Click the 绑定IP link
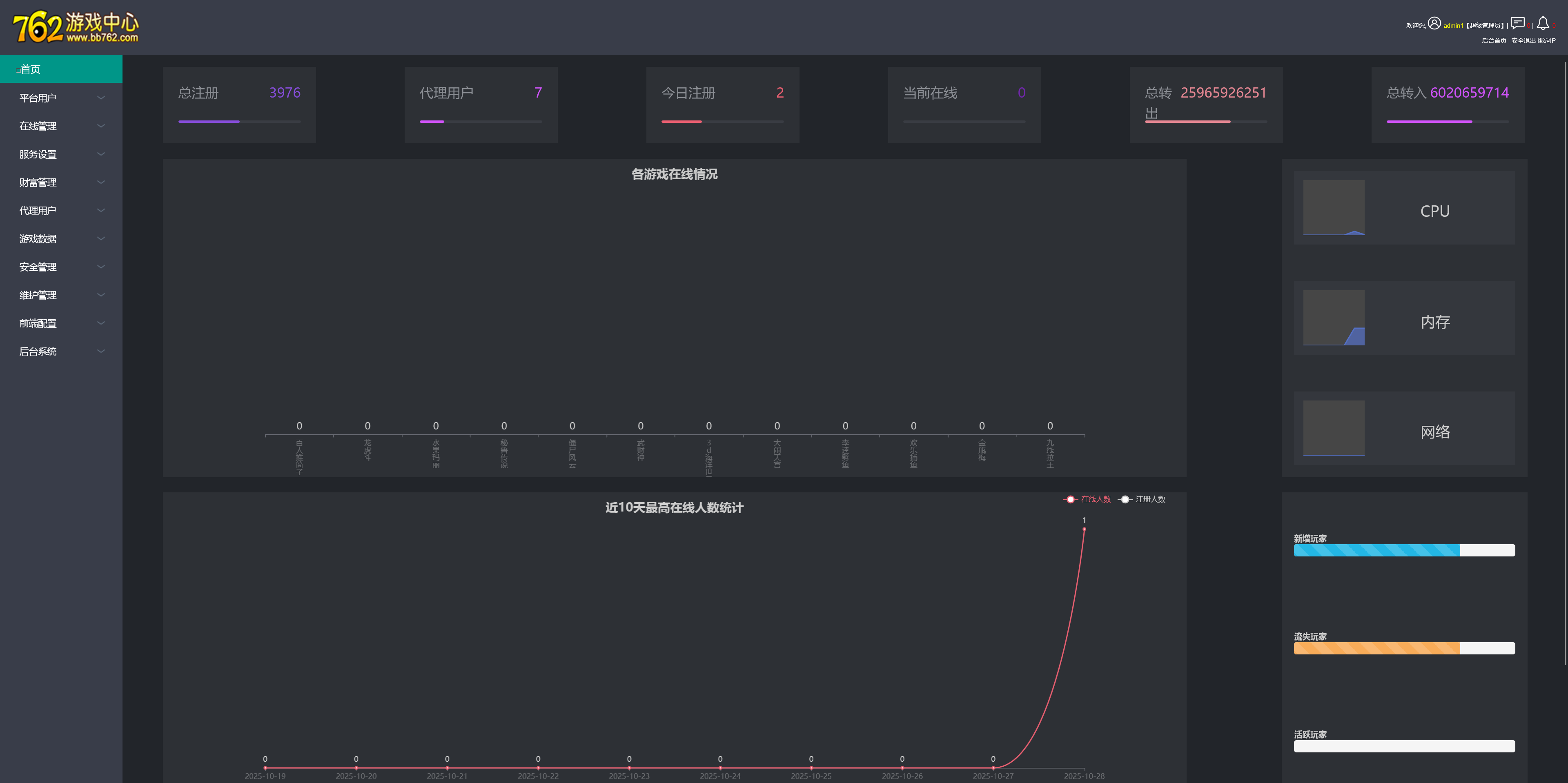Viewport: 1568px width, 783px height. coord(1546,41)
